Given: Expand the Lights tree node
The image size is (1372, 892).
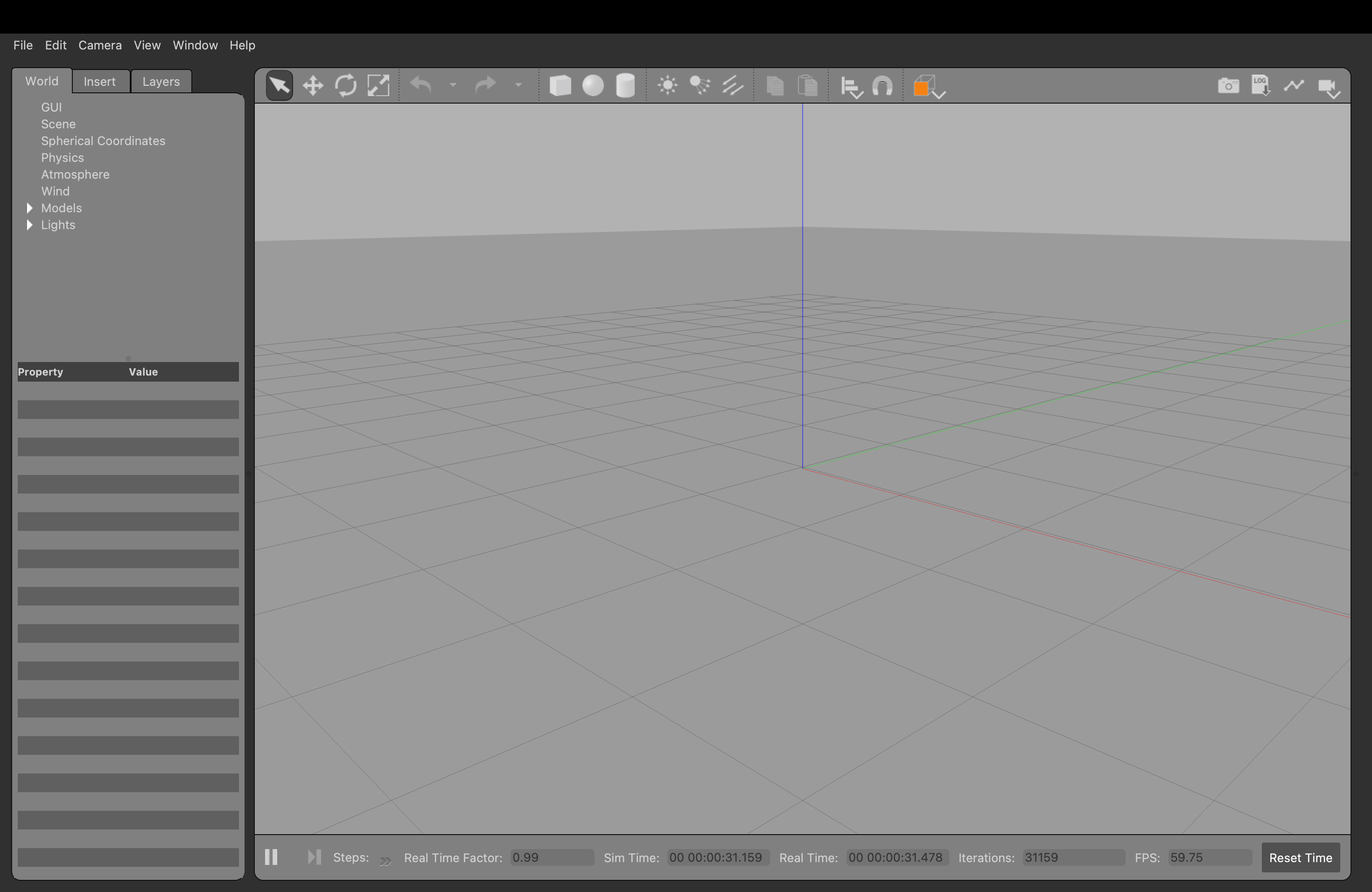Looking at the screenshot, I should [29, 225].
